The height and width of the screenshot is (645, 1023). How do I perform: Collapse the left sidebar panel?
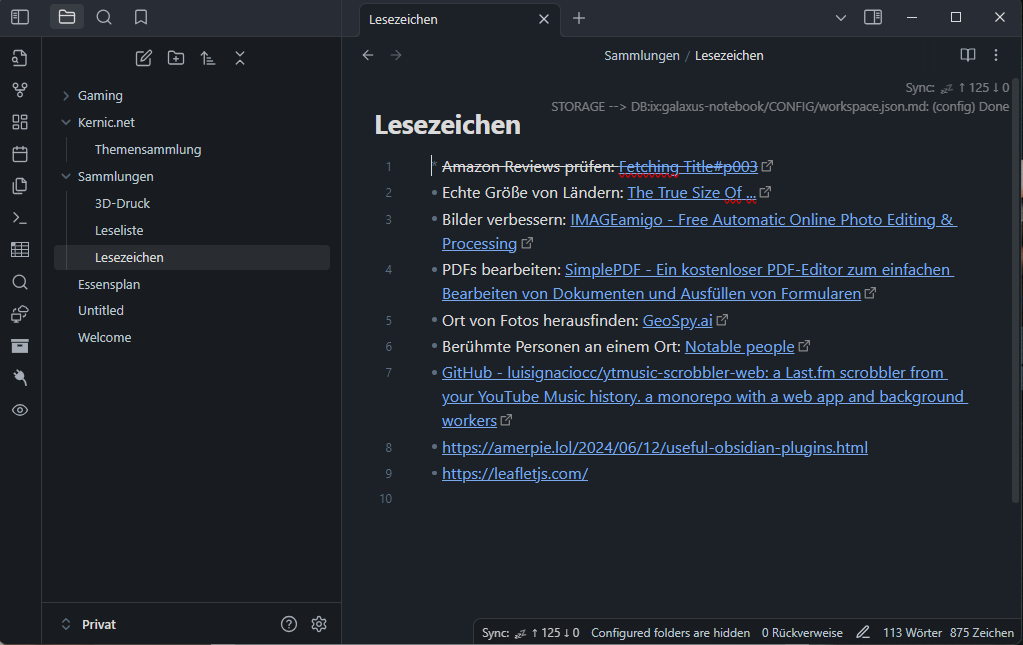[18, 17]
